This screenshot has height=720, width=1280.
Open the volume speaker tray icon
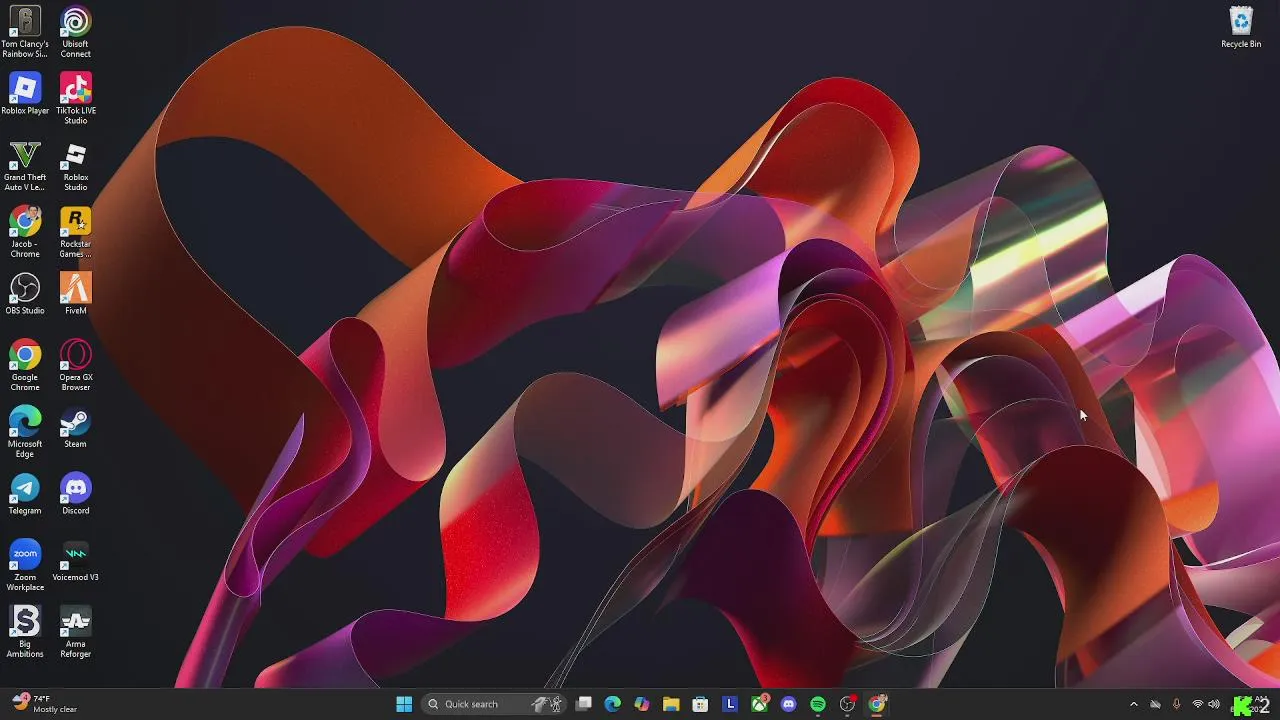point(1214,704)
